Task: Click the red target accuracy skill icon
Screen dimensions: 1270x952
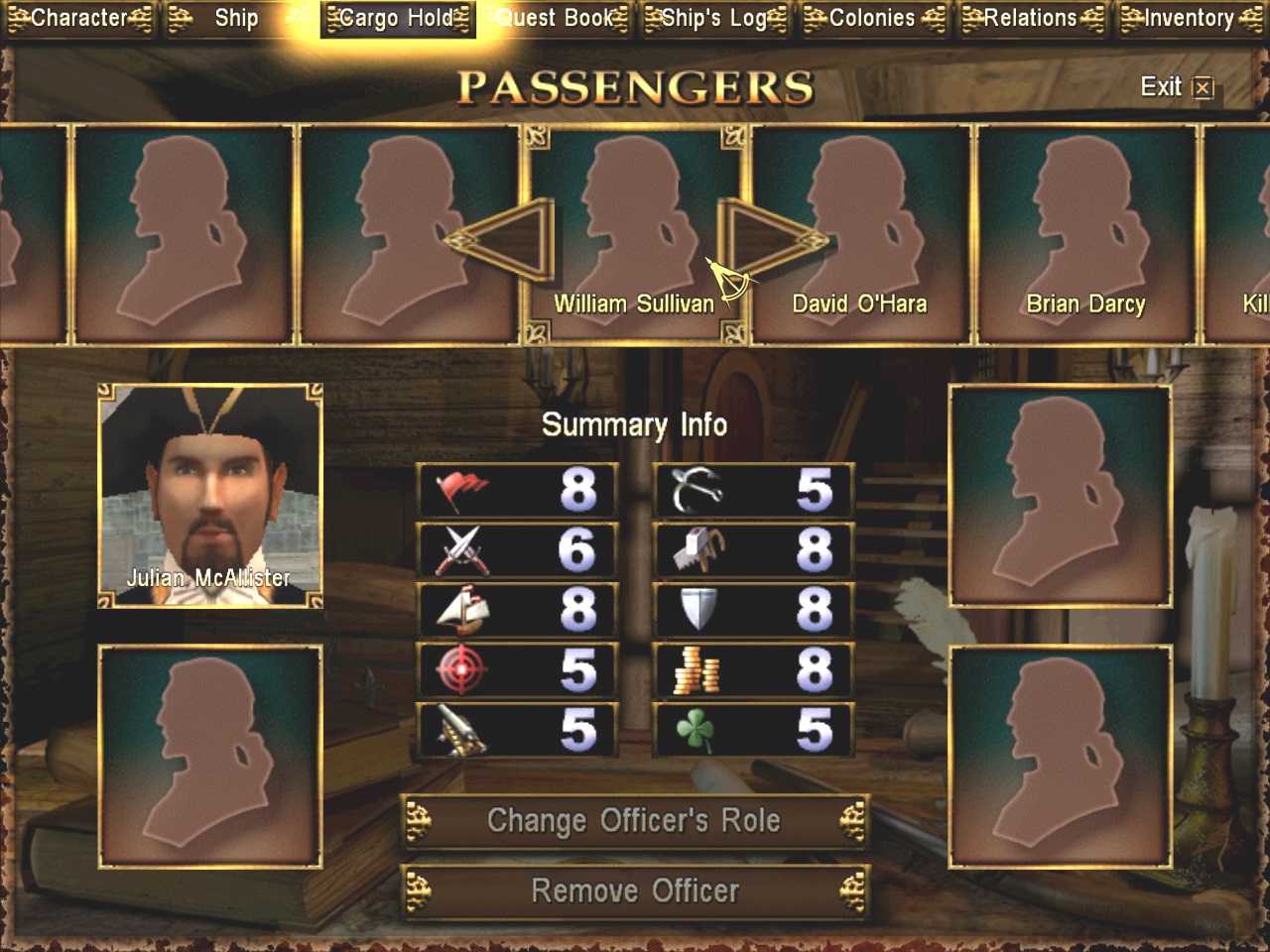Action: [462, 669]
